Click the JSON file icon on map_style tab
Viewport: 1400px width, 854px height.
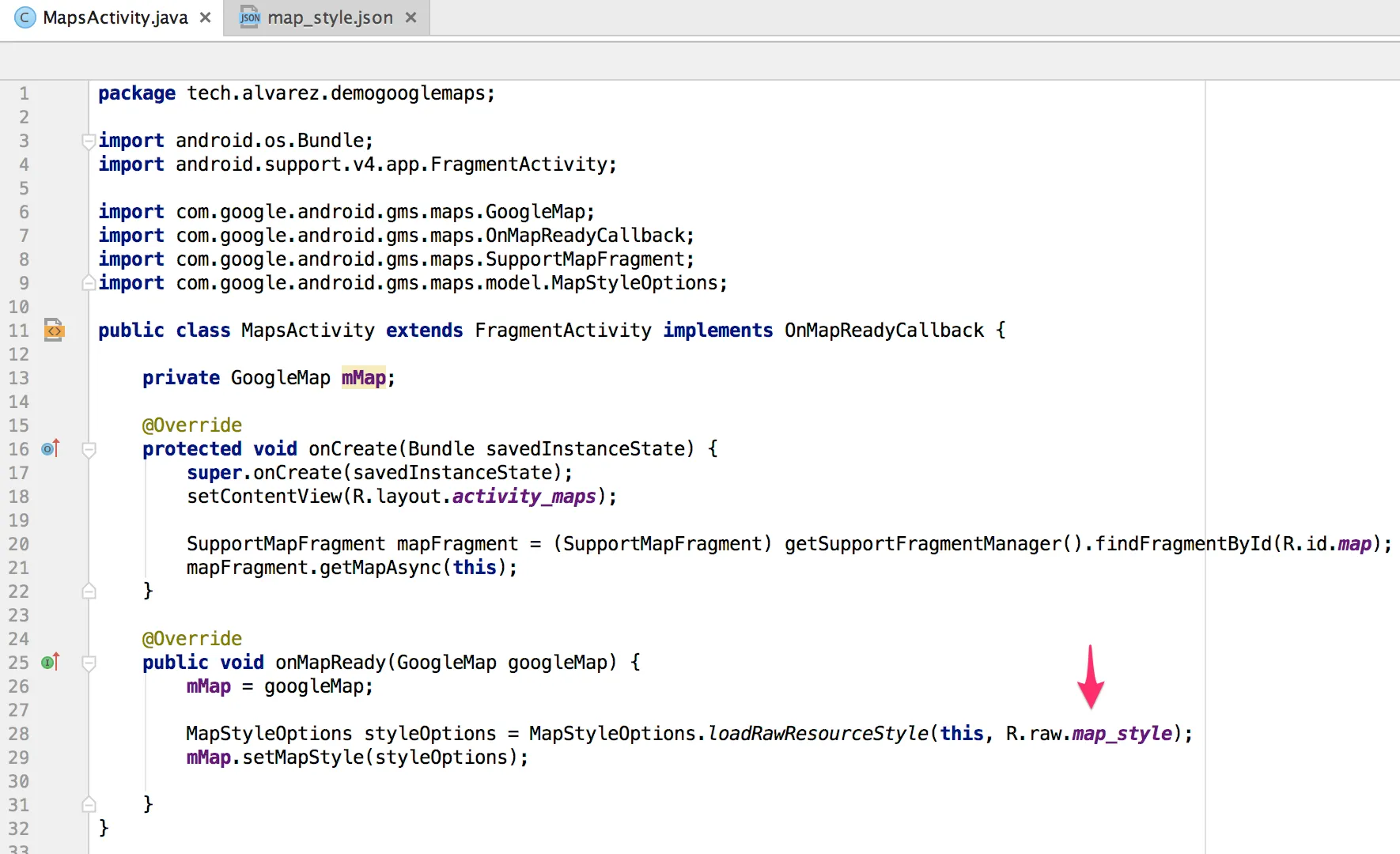tap(250, 17)
